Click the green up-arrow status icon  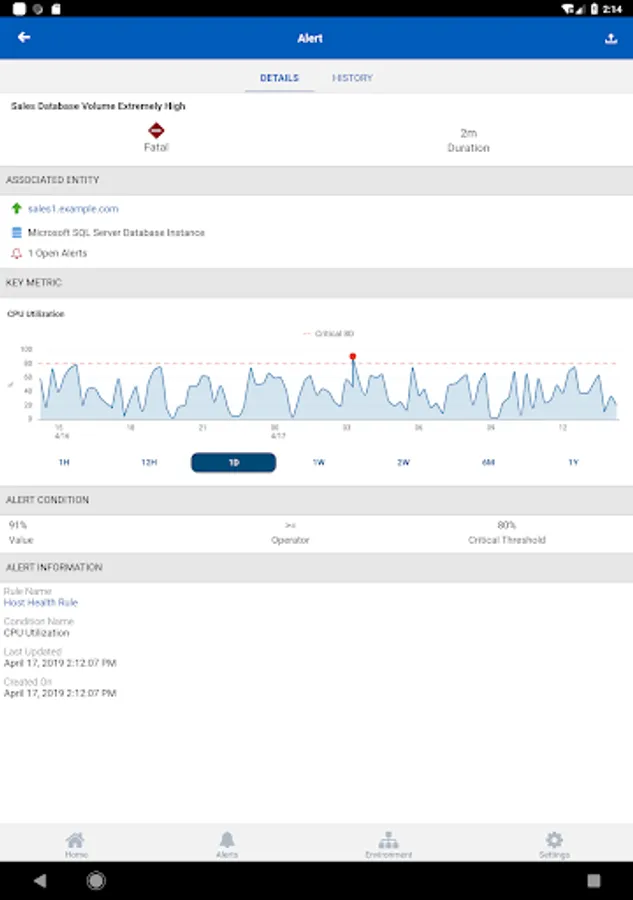pos(17,208)
